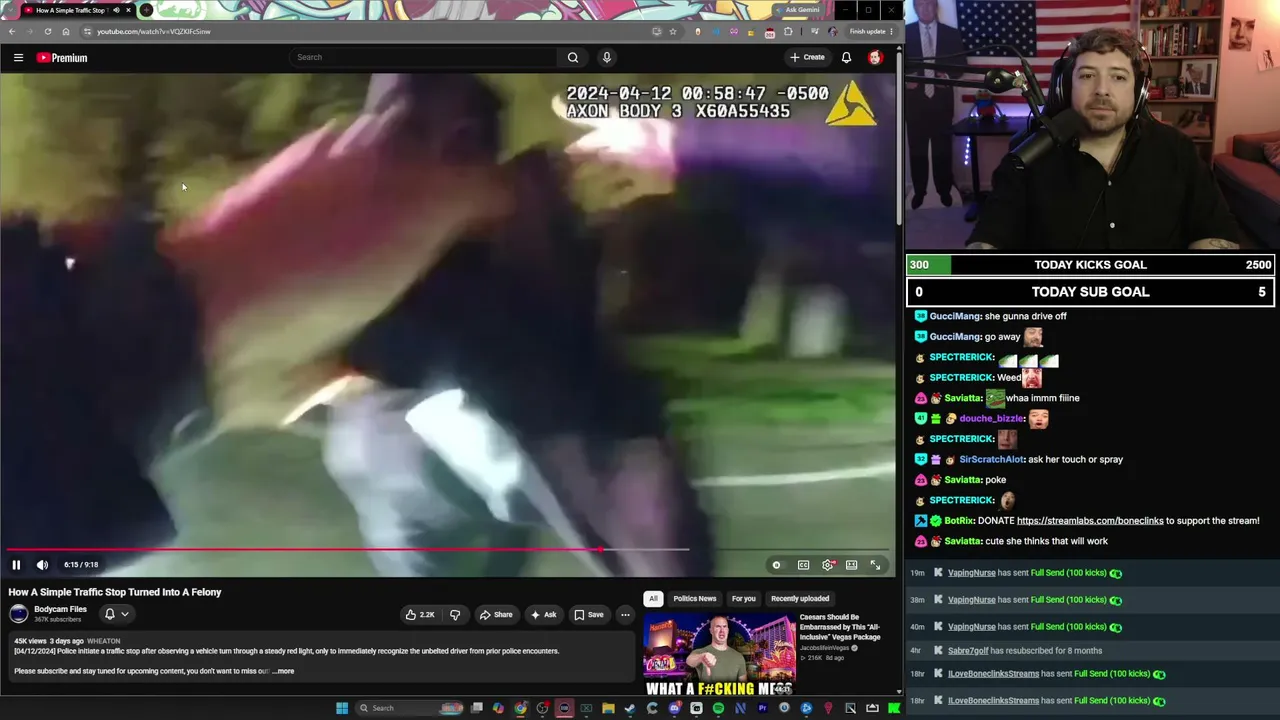The width and height of the screenshot is (1280, 720).
Task: Expand description with ...more
Action: [284, 671]
